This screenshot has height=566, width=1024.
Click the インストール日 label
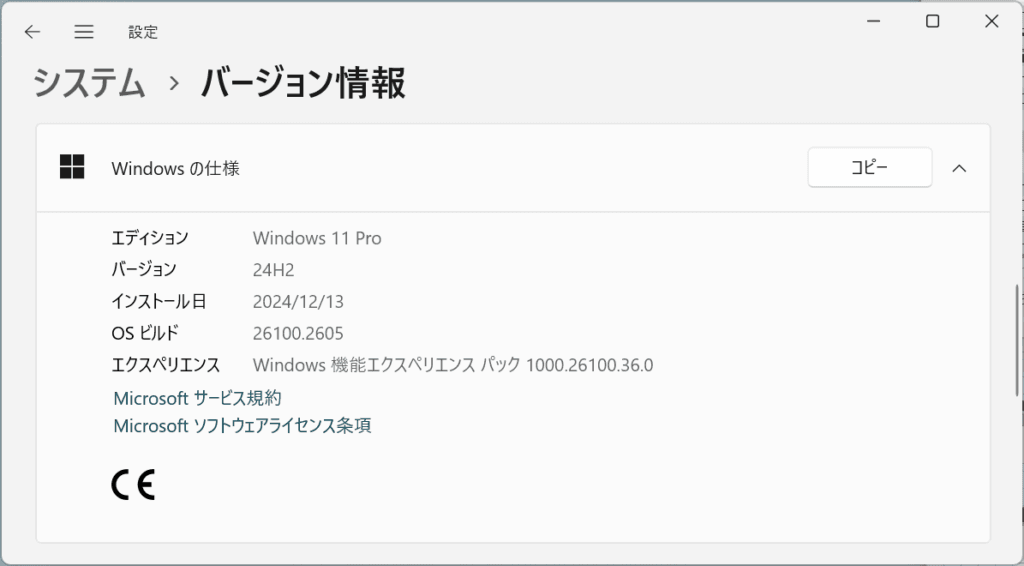159,301
